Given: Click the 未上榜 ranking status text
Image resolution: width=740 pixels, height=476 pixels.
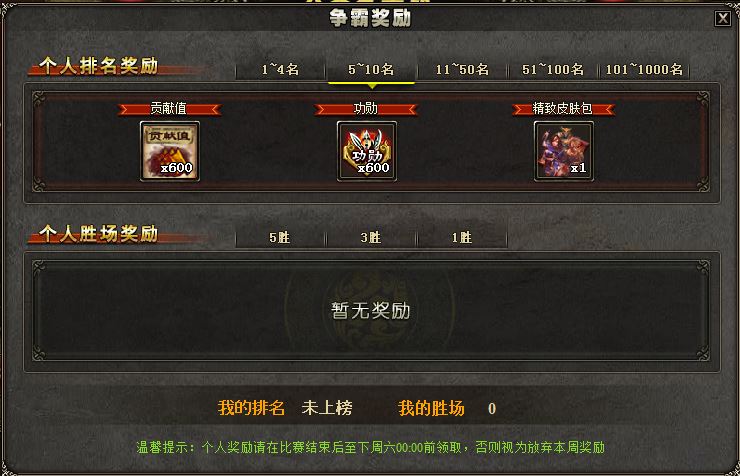Looking at the screenshot, I should coord(327,408).
